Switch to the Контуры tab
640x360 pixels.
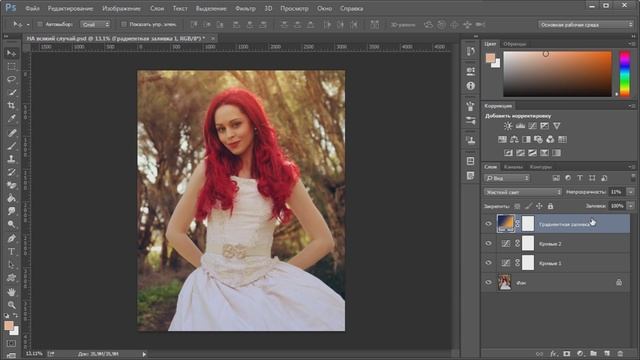(541, 167)
